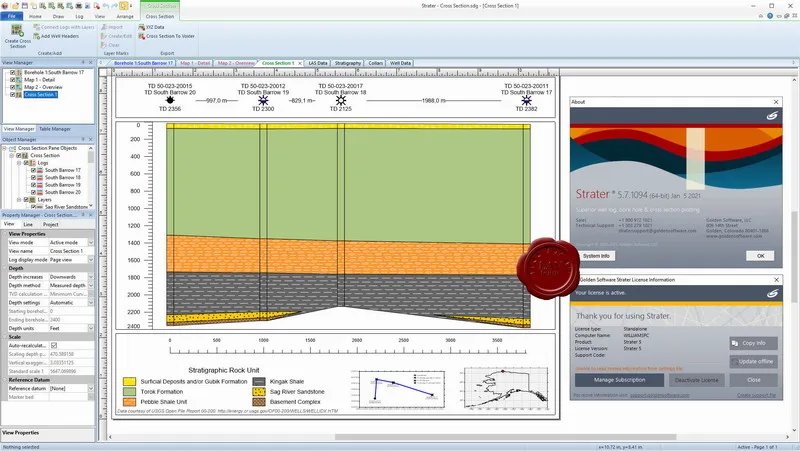Open the Reference datum dropdown

(91, 388)
